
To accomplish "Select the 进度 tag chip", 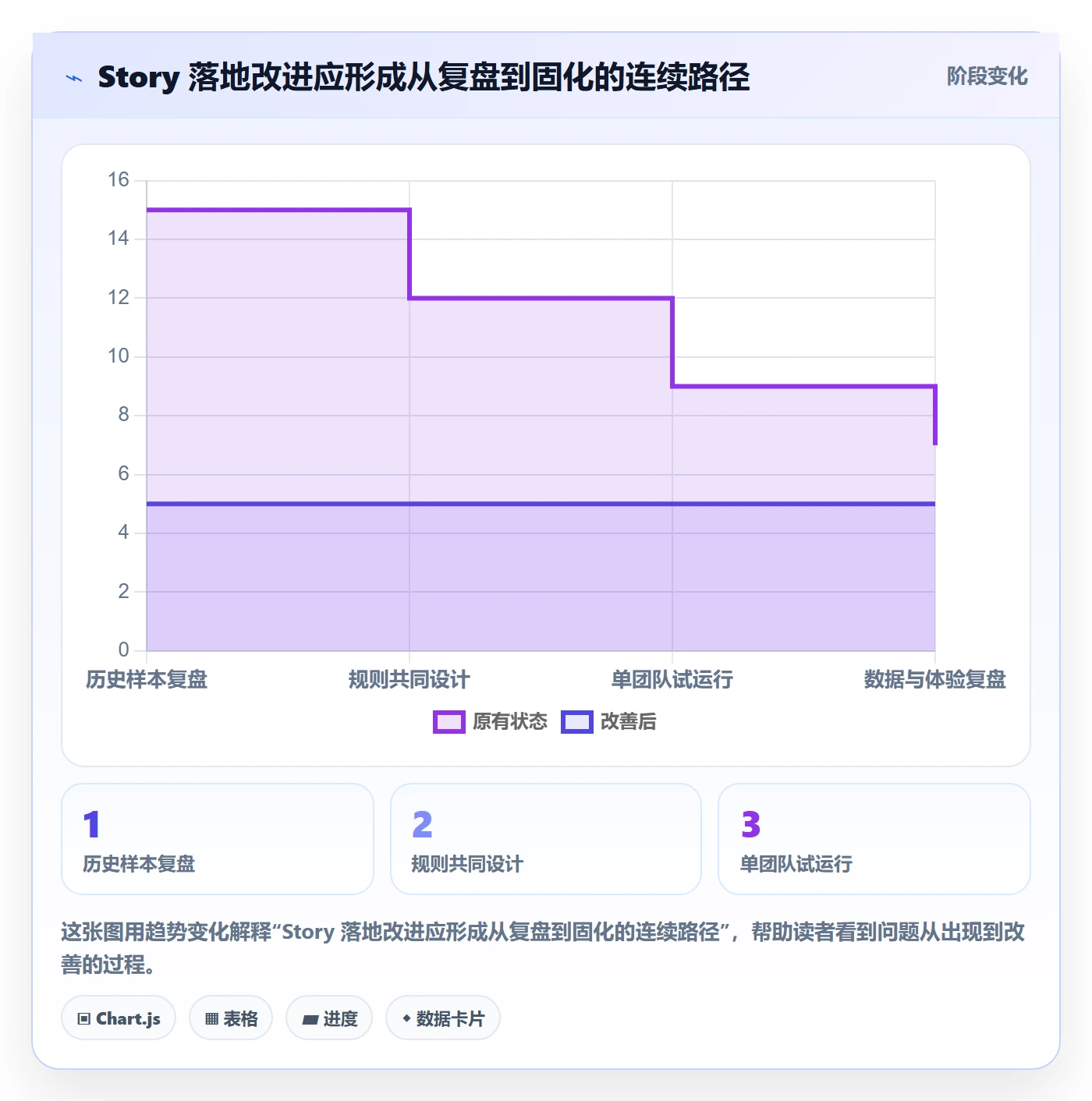I will pyautogui.click(x=329, y=1018).
